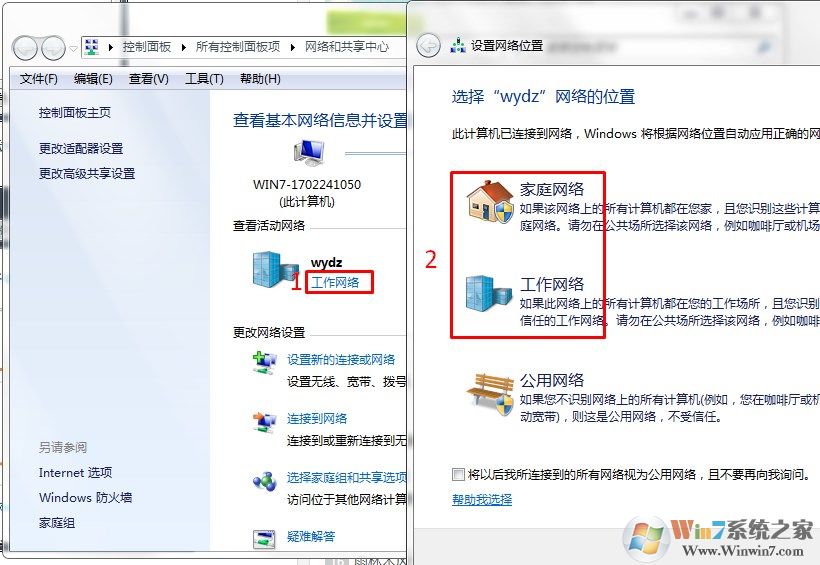Open 更改适配器设置 in the sidebar
This screenshot has width=820, height=565.
(x=81, y=149)
